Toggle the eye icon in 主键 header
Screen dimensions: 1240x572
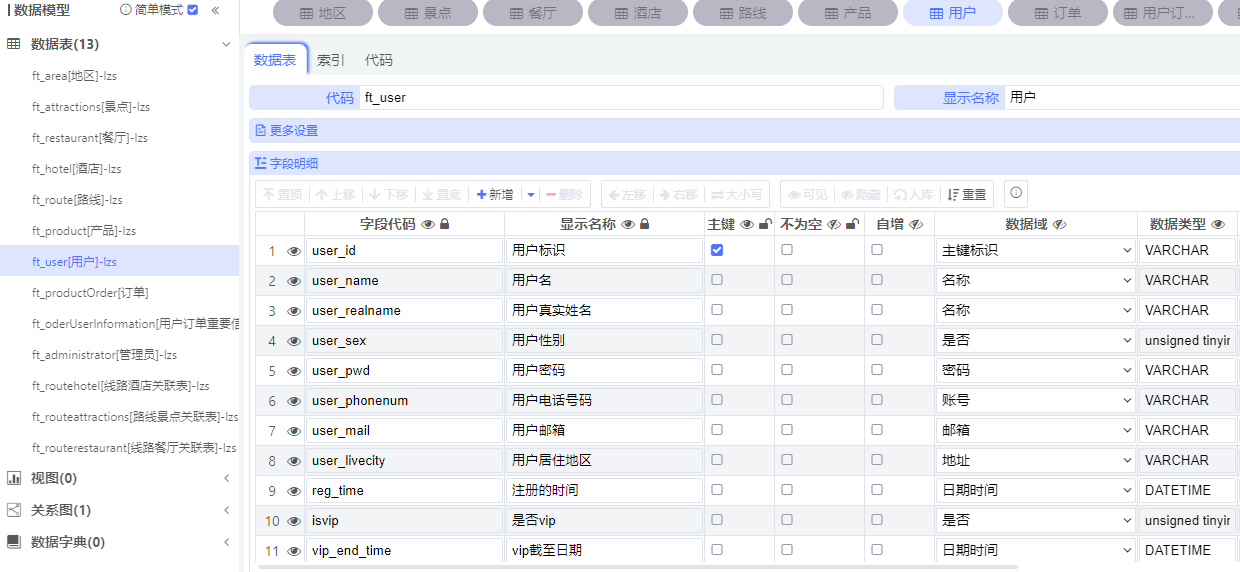pos(747,225)
